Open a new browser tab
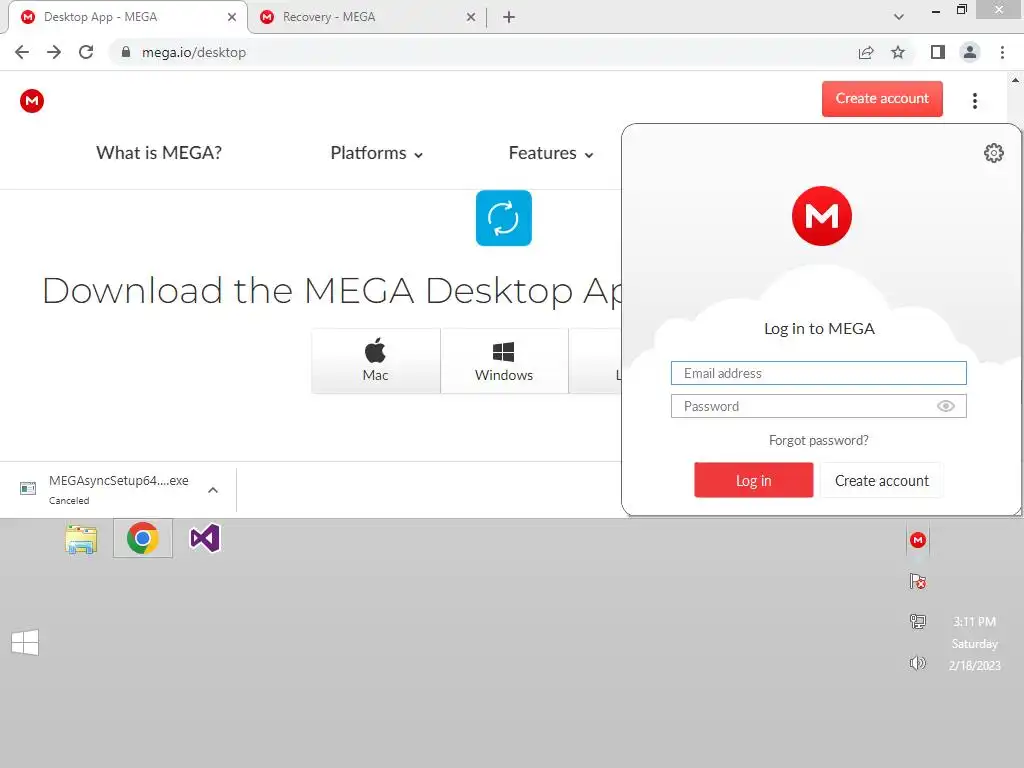The height and width of the screenshot is (768, 1024). coord(509,17)
